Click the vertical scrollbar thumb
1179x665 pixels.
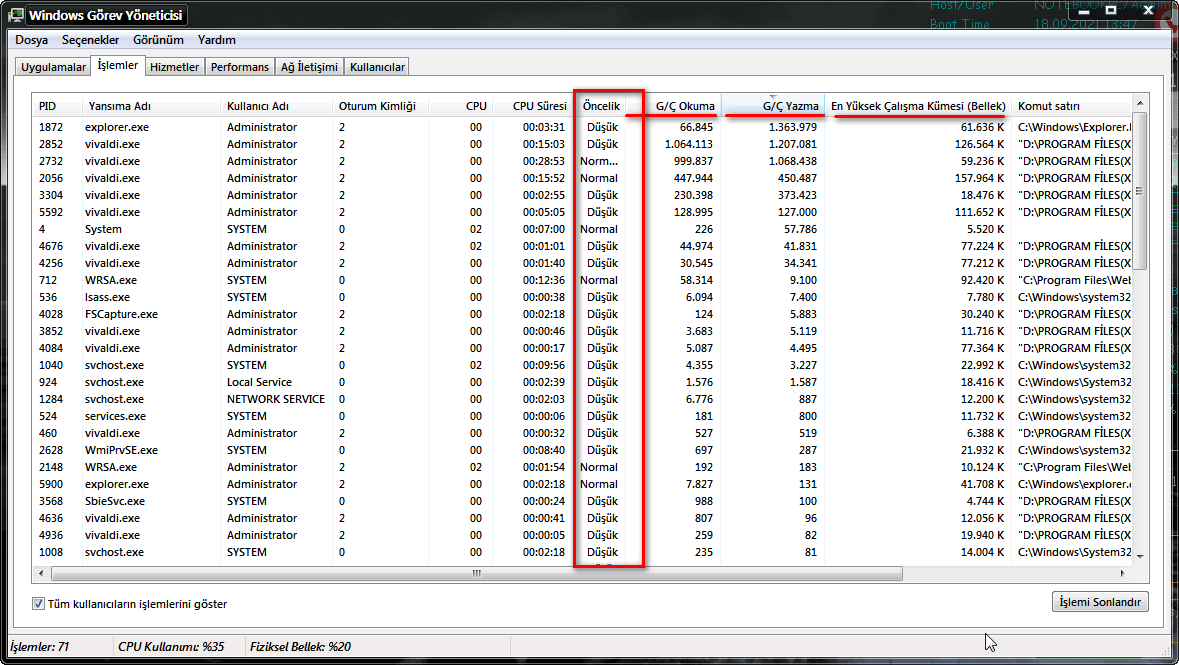[x=1140, y=190]
